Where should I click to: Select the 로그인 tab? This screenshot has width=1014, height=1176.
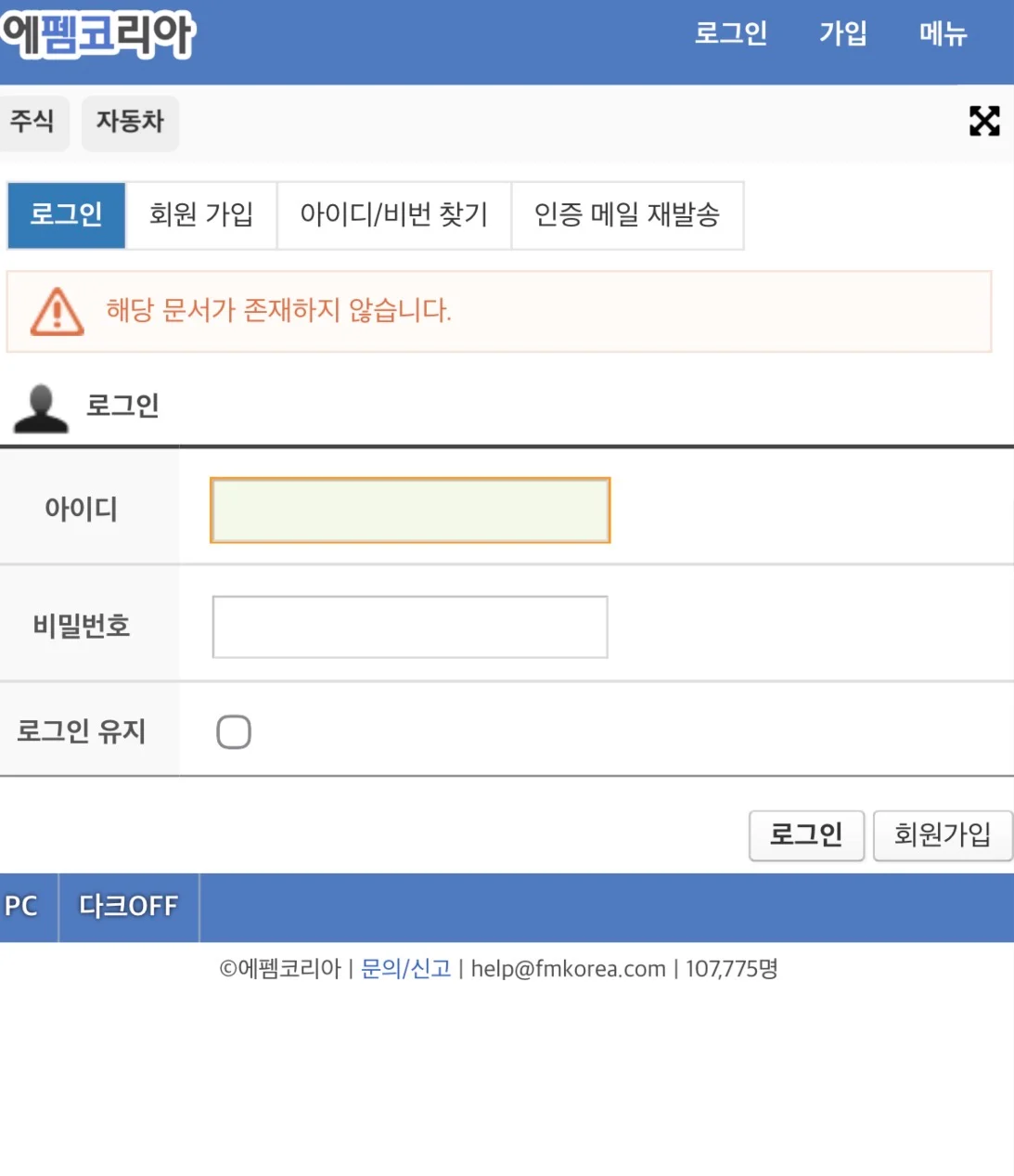[66, 215]
